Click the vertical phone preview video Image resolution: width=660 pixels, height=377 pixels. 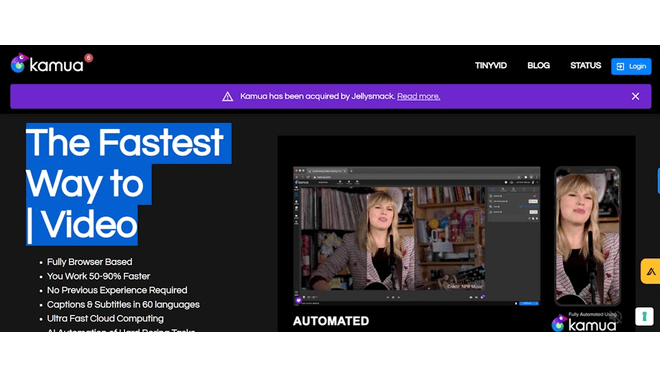[x=587, y=236]
